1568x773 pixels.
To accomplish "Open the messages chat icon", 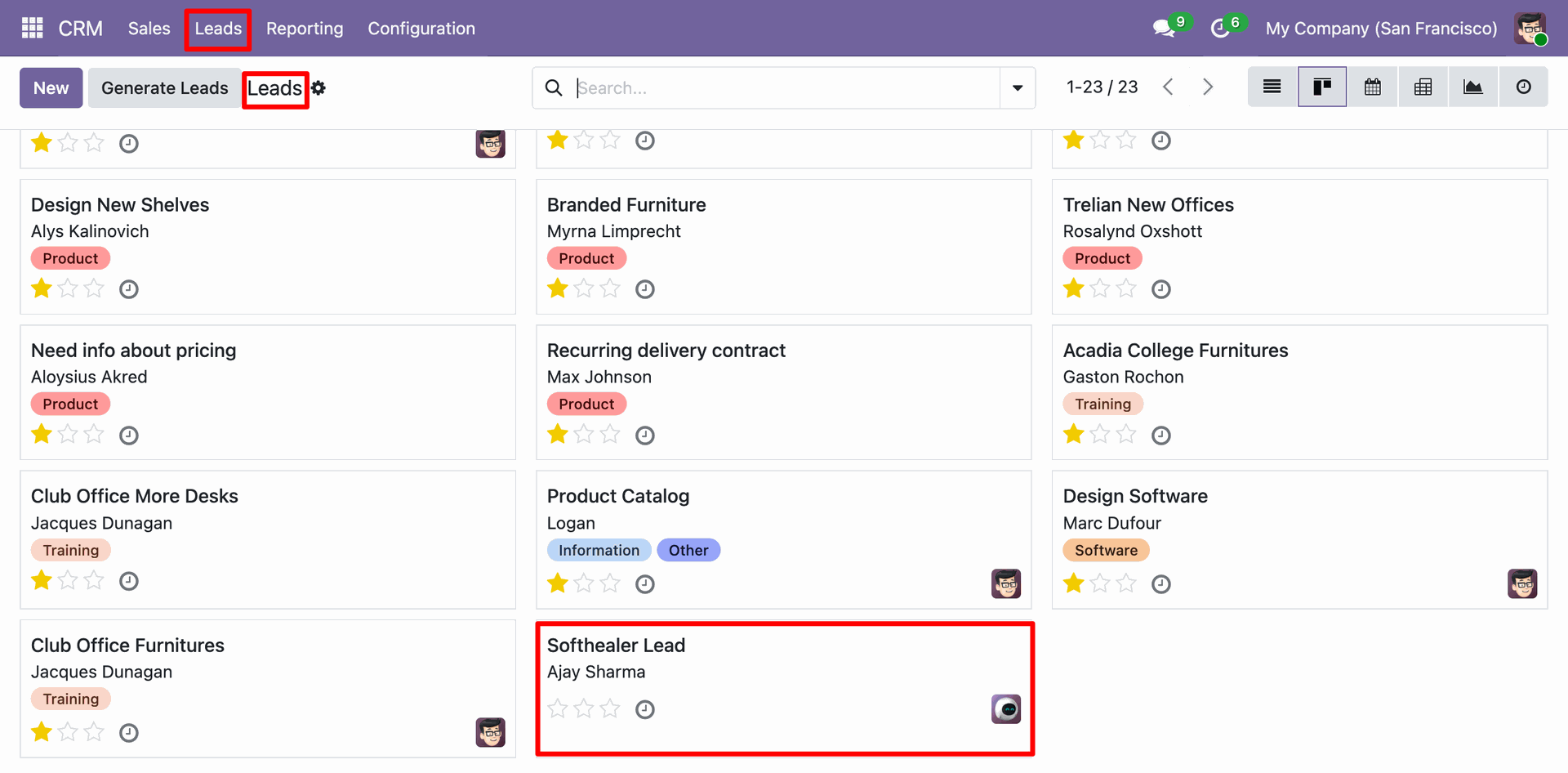I will [x=1164, y=29].
